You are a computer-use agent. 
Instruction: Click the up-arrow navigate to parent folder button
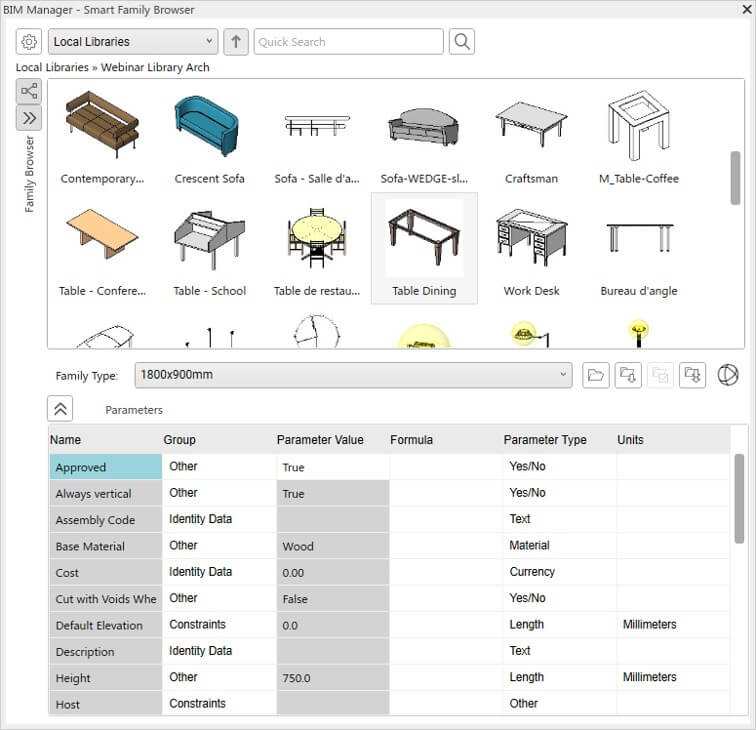pos(236,42)
